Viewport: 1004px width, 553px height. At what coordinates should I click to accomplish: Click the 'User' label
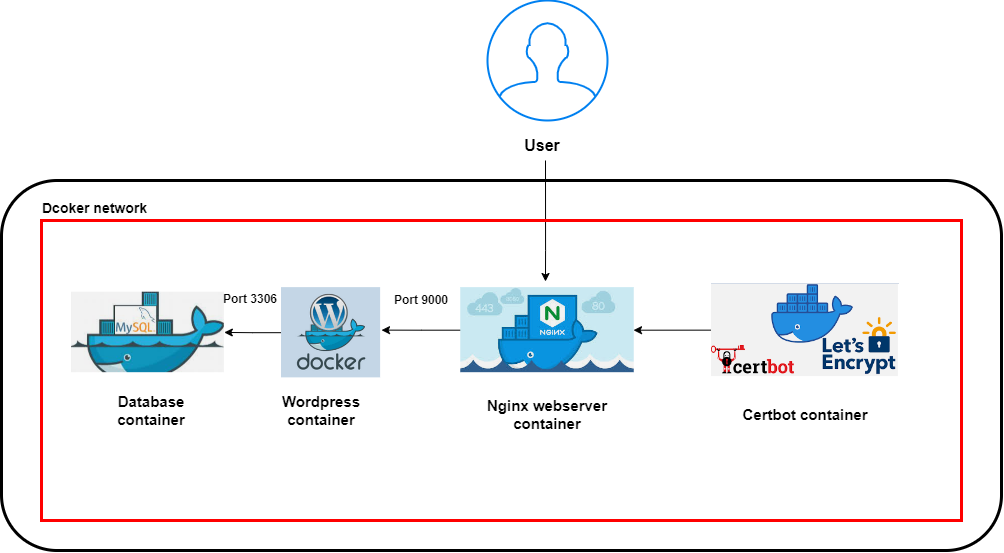point(542,145)
